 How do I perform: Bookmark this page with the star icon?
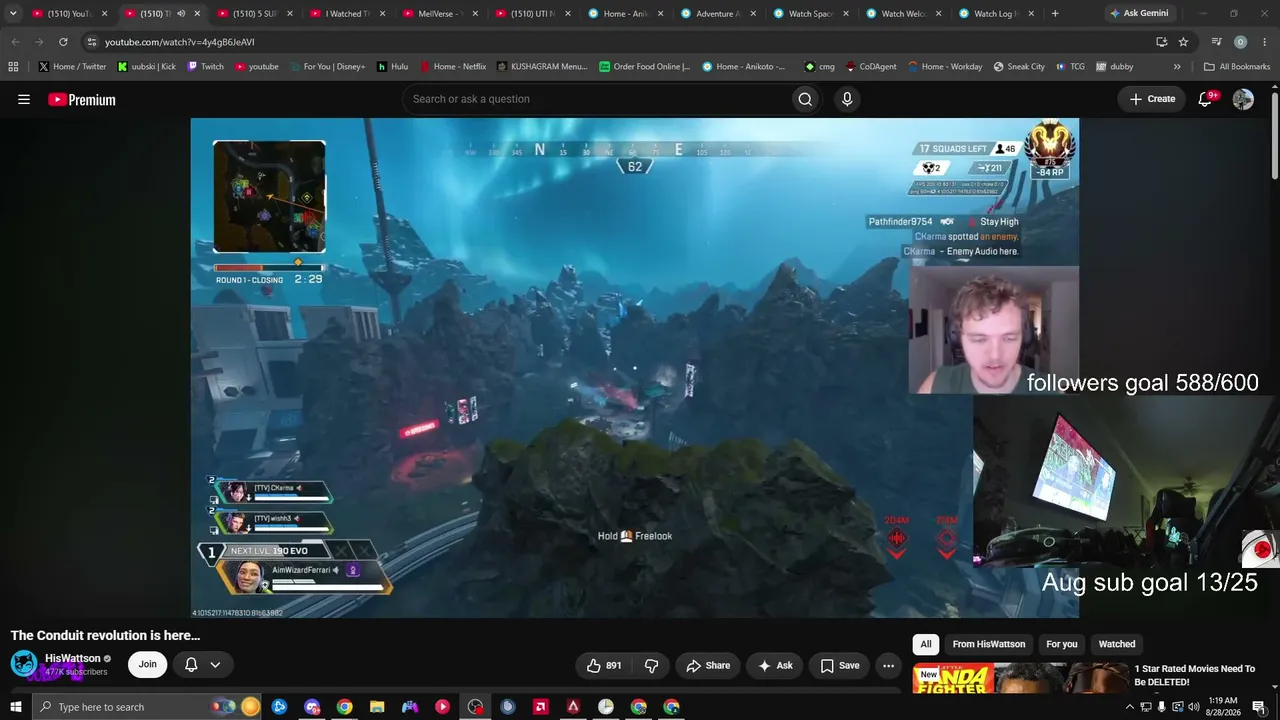click(1183, 42)
